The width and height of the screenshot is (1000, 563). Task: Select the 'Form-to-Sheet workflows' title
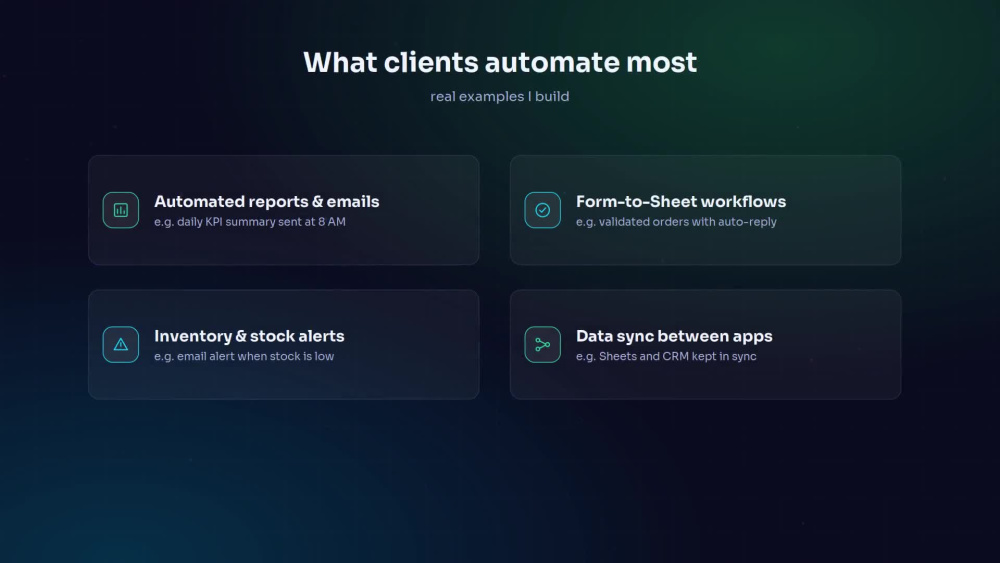pos(680,201)
